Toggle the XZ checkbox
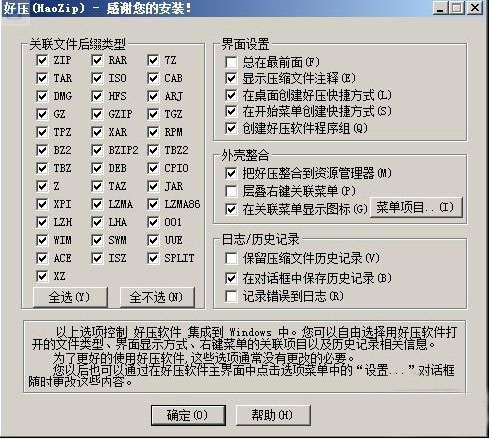This screenshot has width=489, height=439. (42, 276)
